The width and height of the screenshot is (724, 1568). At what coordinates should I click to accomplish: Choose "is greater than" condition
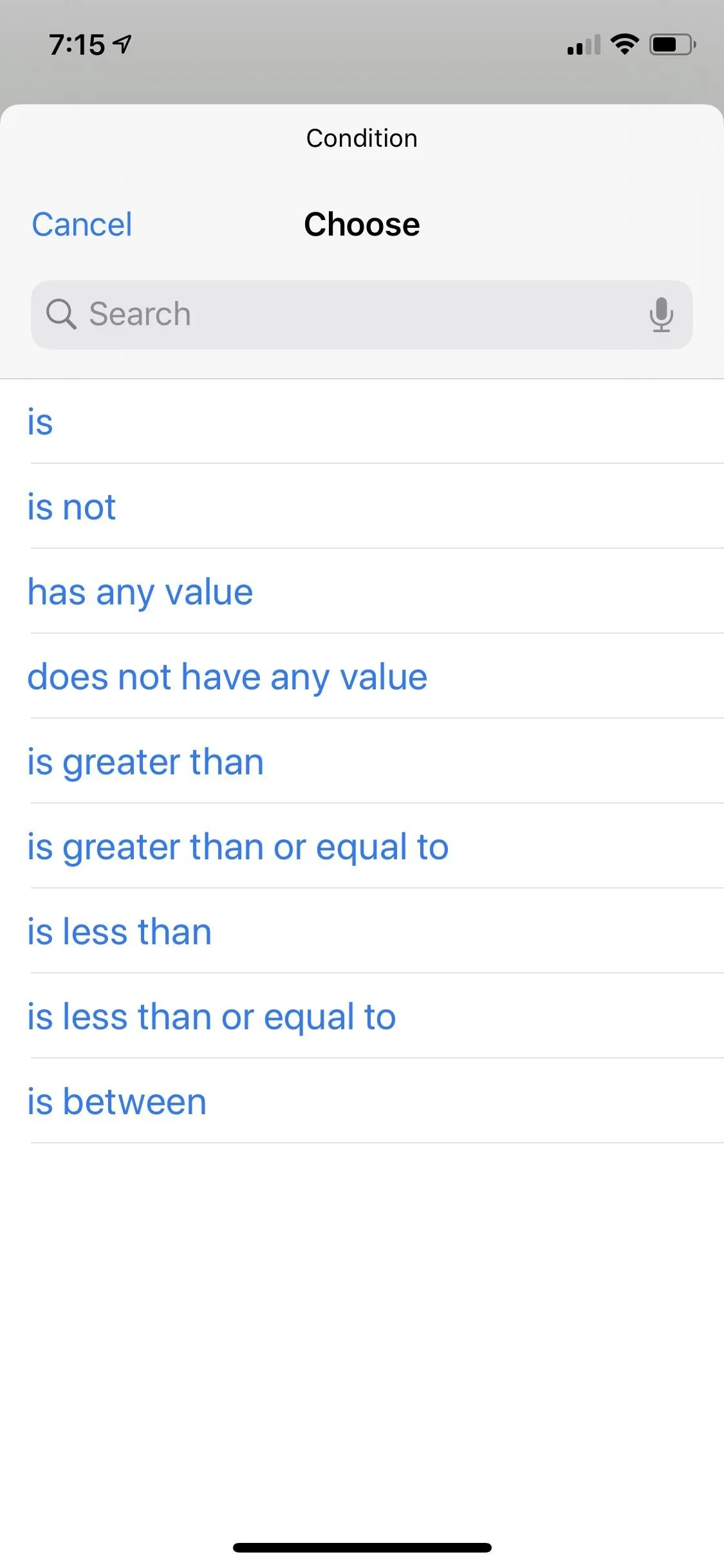pos(362,761)
